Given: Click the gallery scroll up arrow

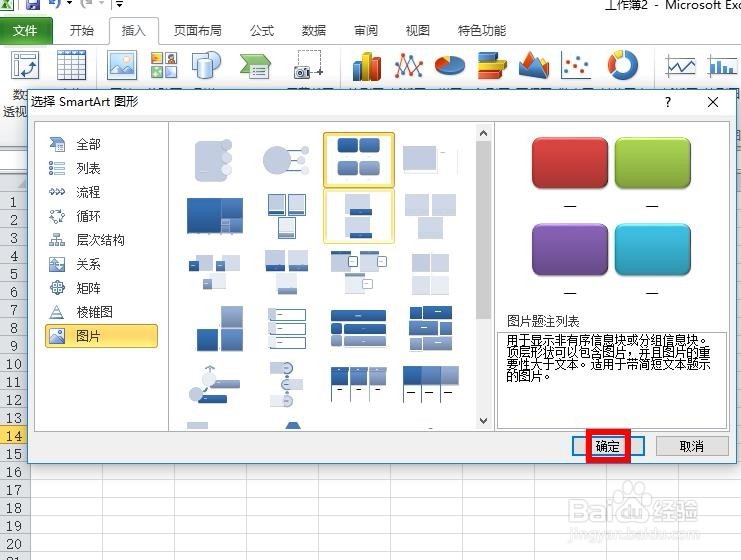Looking at the screenshot, I should 483,134.
